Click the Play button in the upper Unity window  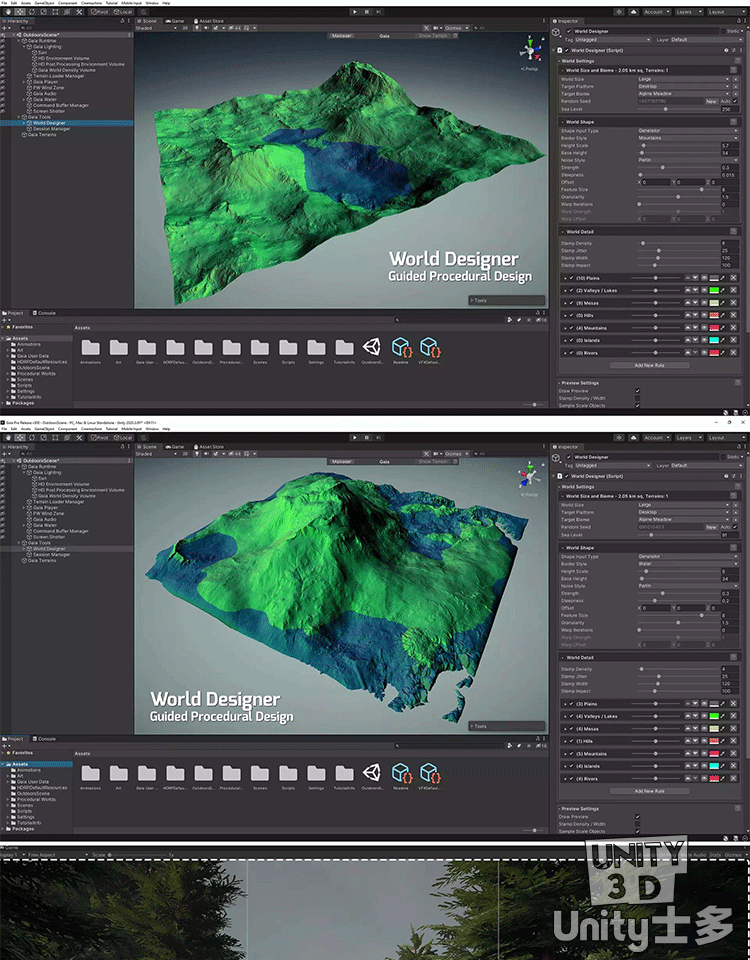coord(354,12)
